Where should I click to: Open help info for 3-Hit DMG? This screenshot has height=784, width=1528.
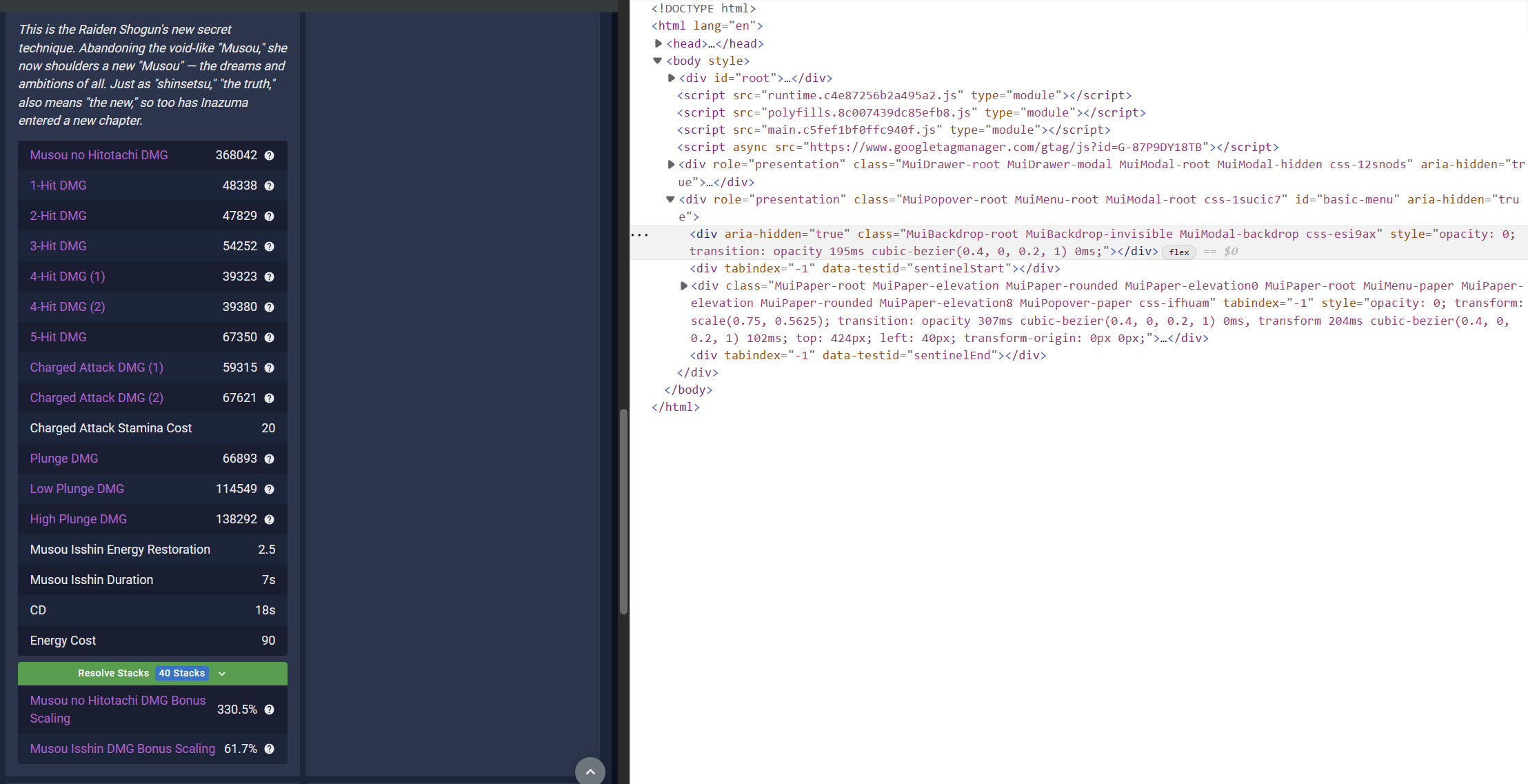point(269,246)
